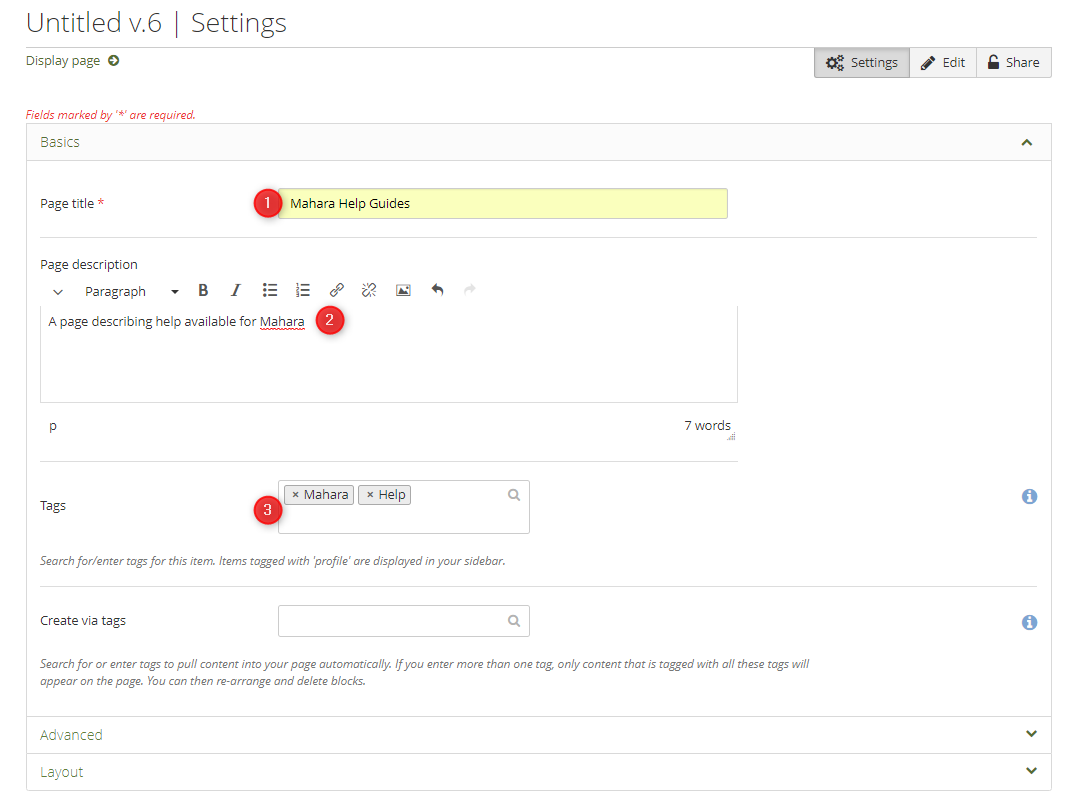Image resolution: width=1065 pixels, height=803 pixels.
Task: Remove the Mahara tag
Action: point(295,495)
